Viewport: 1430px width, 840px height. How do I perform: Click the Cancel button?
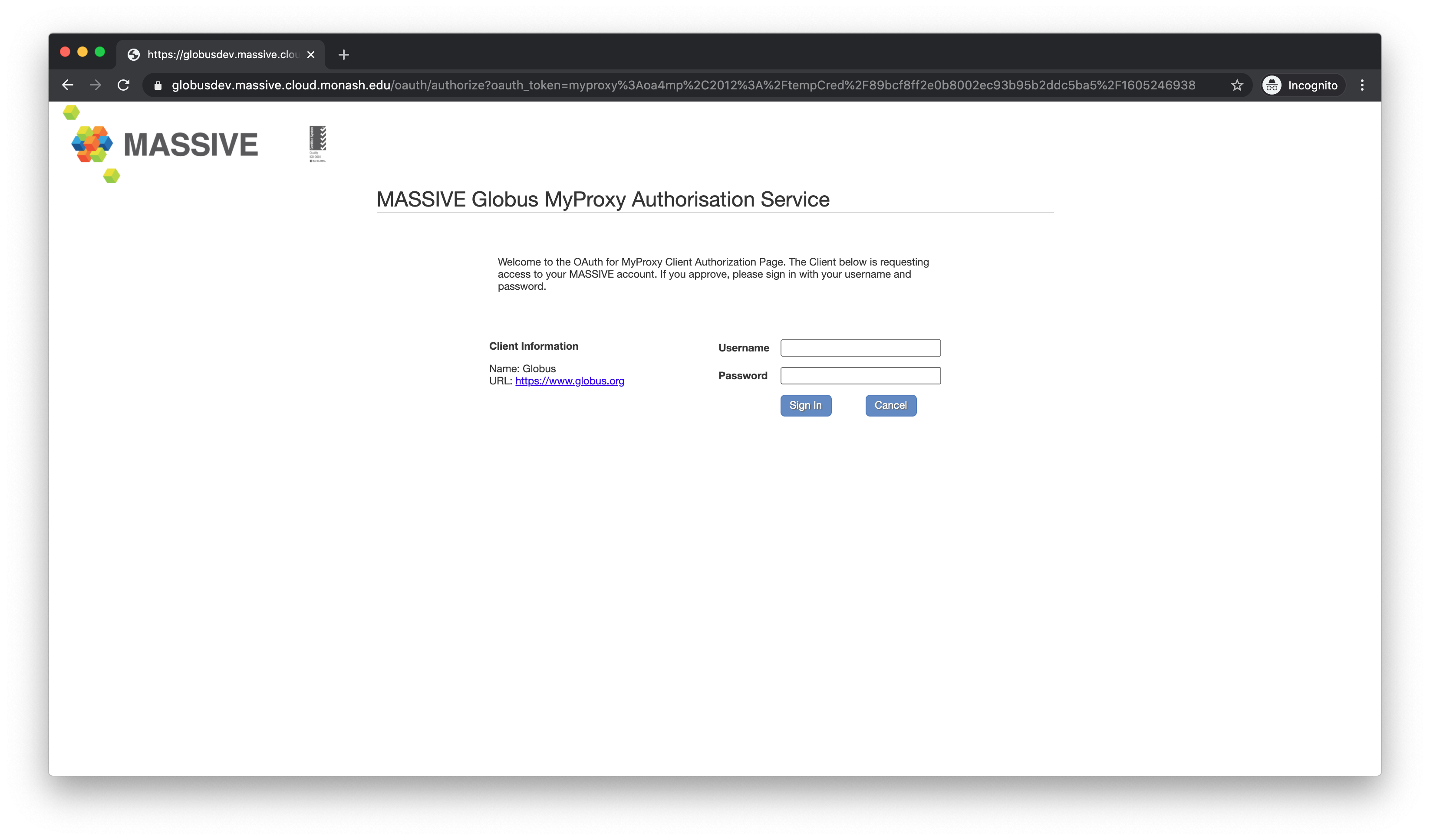tap(891, 406)
